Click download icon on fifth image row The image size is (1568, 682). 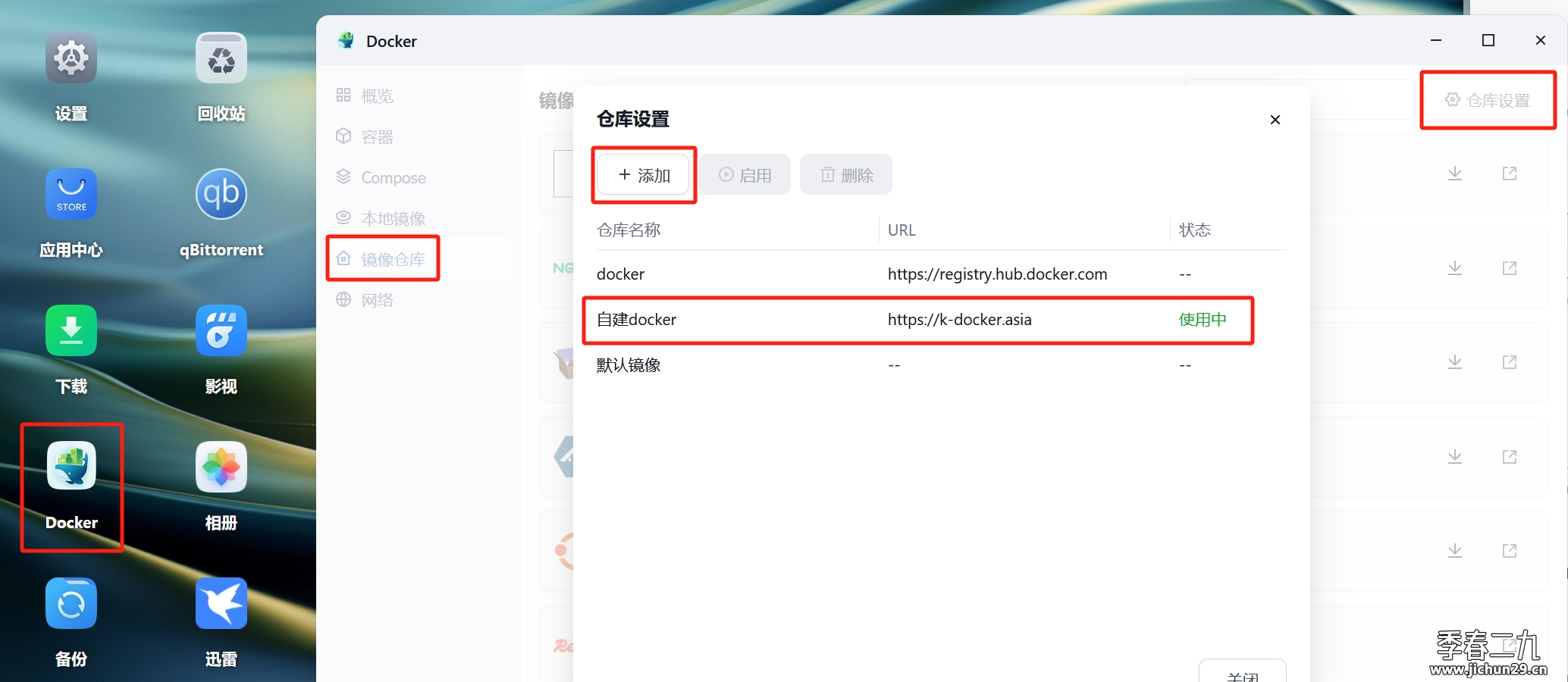(x=1455, y=551)
